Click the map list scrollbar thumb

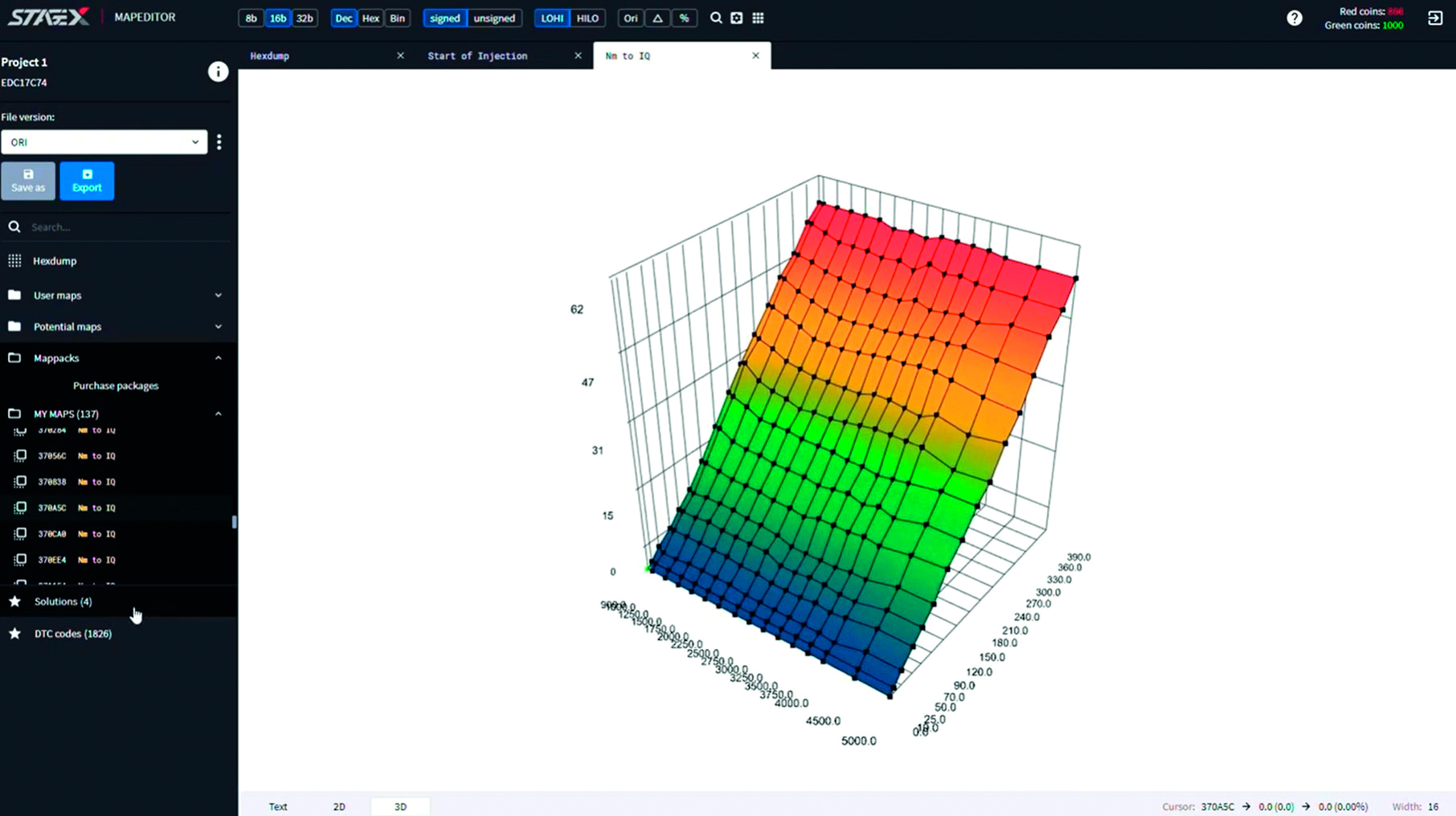234,521
